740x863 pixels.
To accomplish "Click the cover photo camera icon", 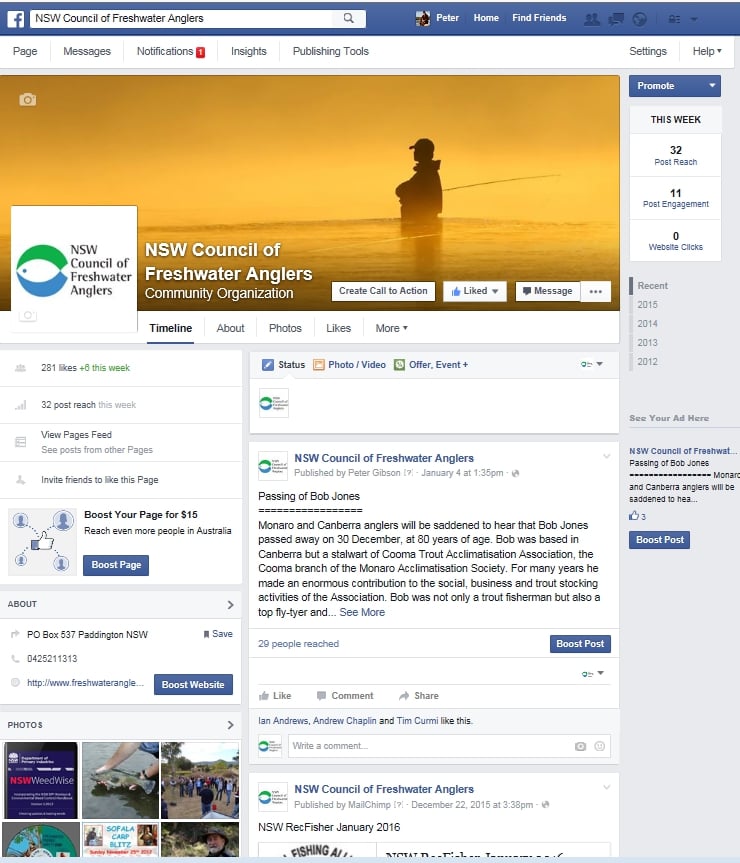I will pos(28,100).
